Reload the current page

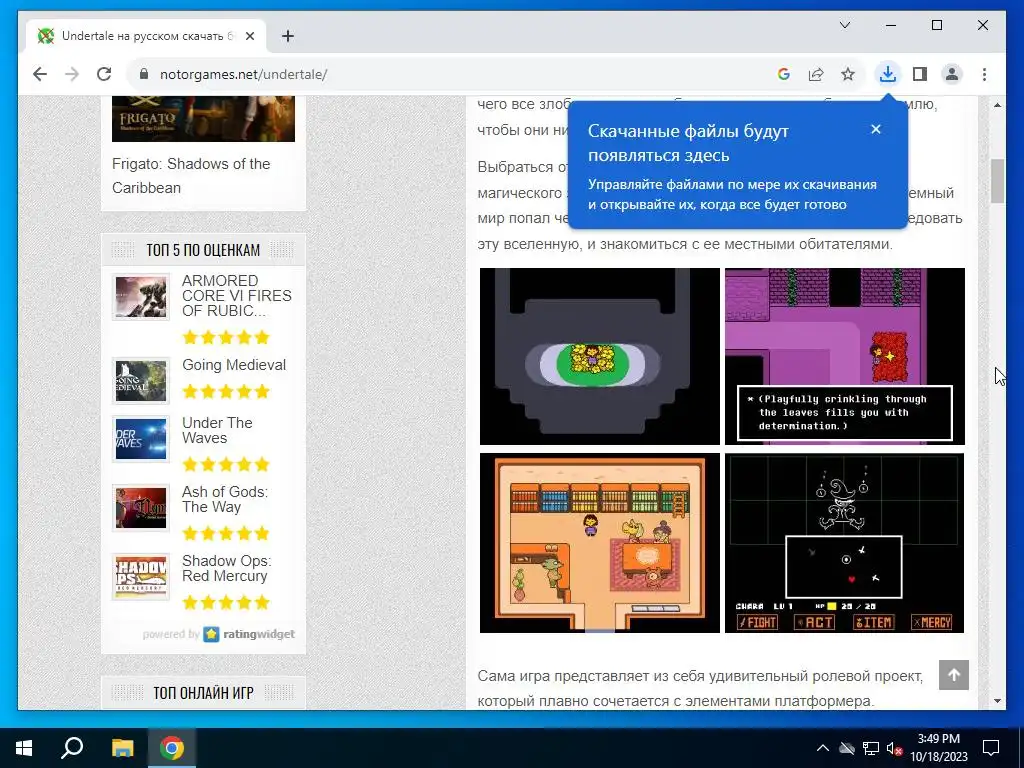104,74
